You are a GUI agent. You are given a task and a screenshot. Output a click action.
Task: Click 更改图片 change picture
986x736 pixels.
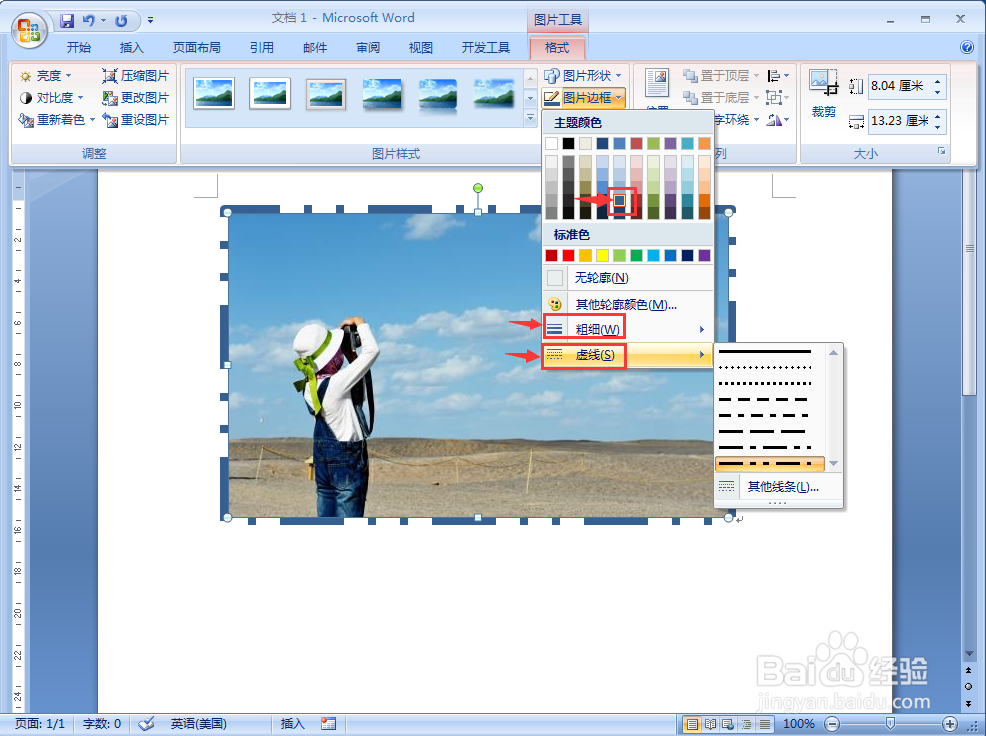click(x=136, y=98)
